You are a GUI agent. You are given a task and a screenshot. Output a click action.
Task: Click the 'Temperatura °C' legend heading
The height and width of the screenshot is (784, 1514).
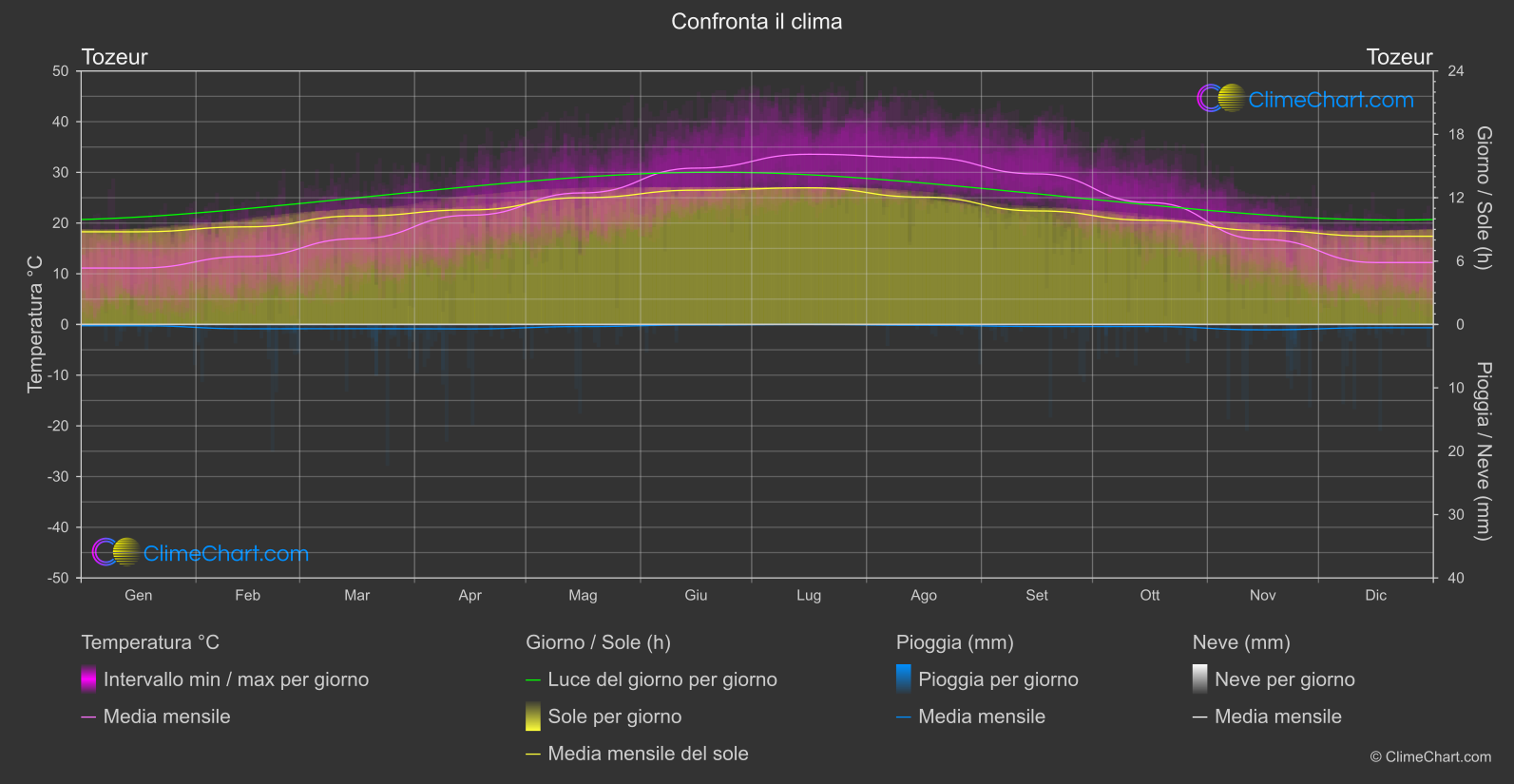[x=150, y=642]
